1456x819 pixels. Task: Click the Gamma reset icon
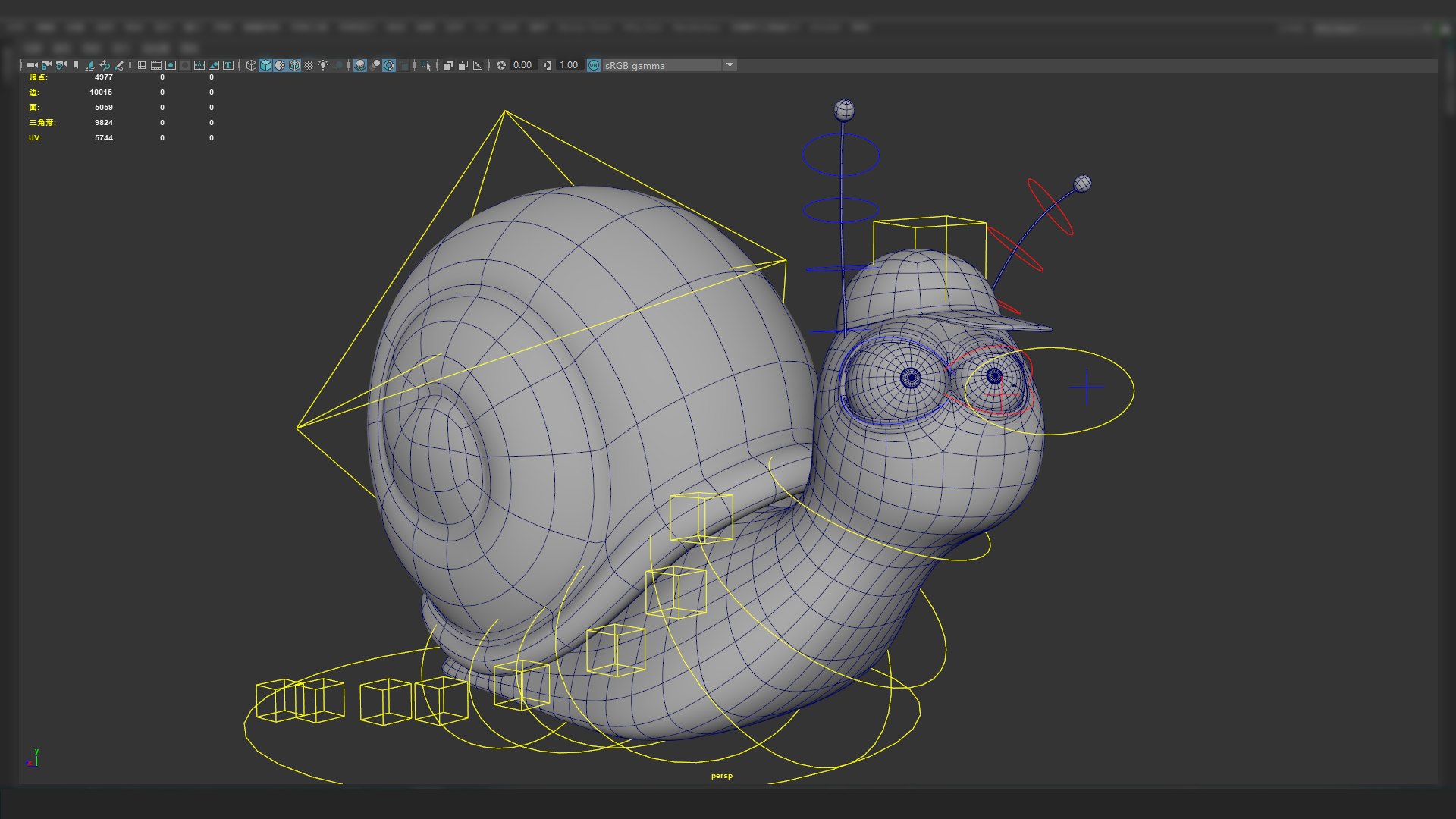coord(548,65)
